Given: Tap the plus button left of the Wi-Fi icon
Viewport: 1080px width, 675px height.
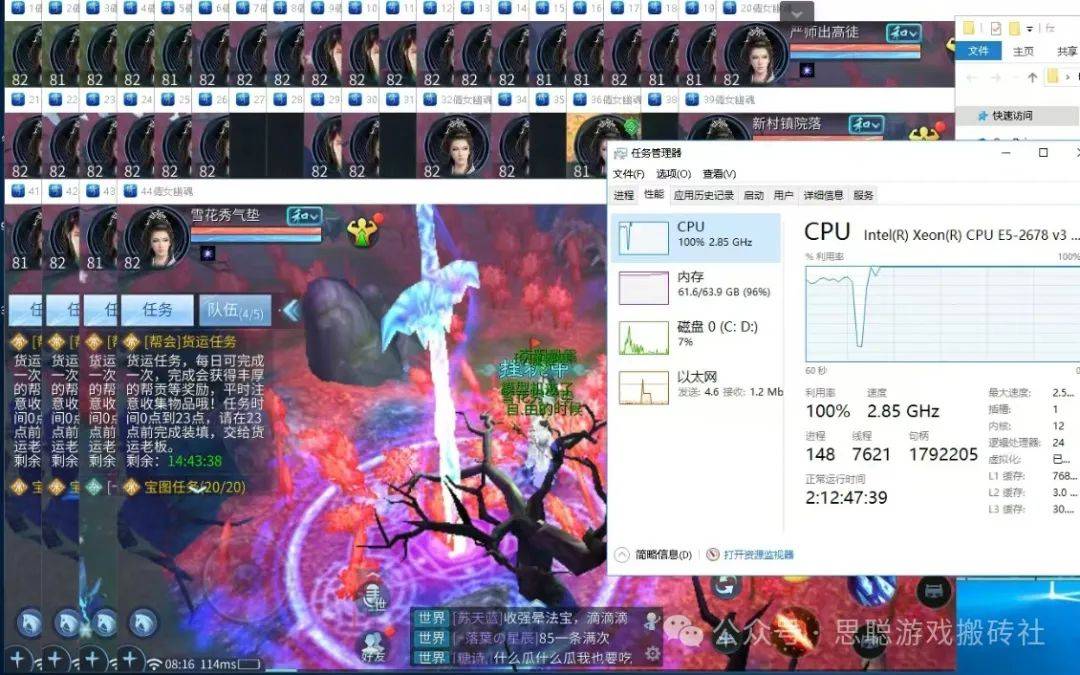Looking at the screenshot, I should click(129, 660).
